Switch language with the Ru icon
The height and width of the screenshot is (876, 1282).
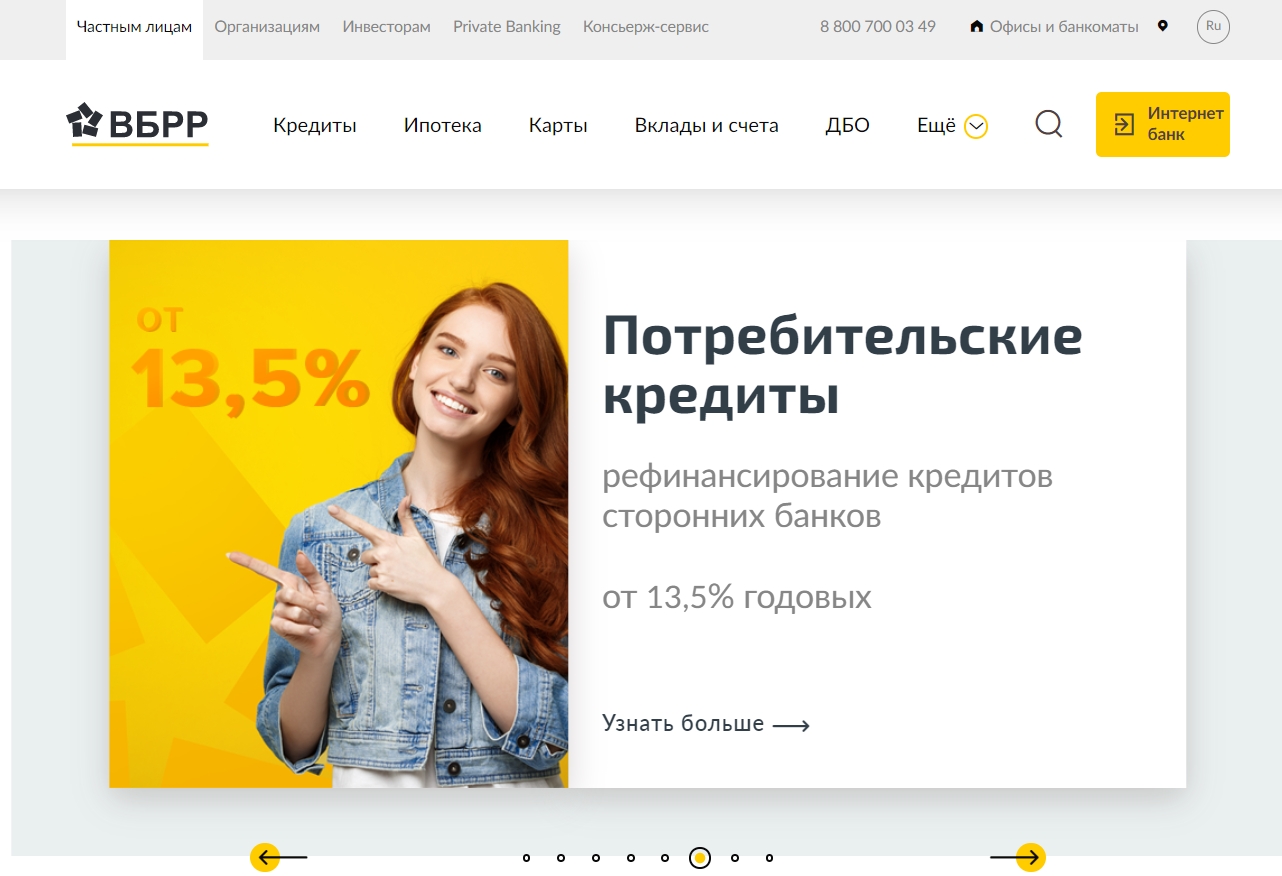1213,27
